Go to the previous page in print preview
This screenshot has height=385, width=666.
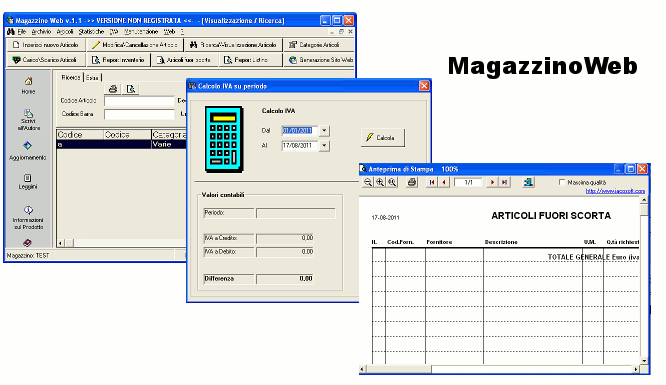tap(444, 182)
